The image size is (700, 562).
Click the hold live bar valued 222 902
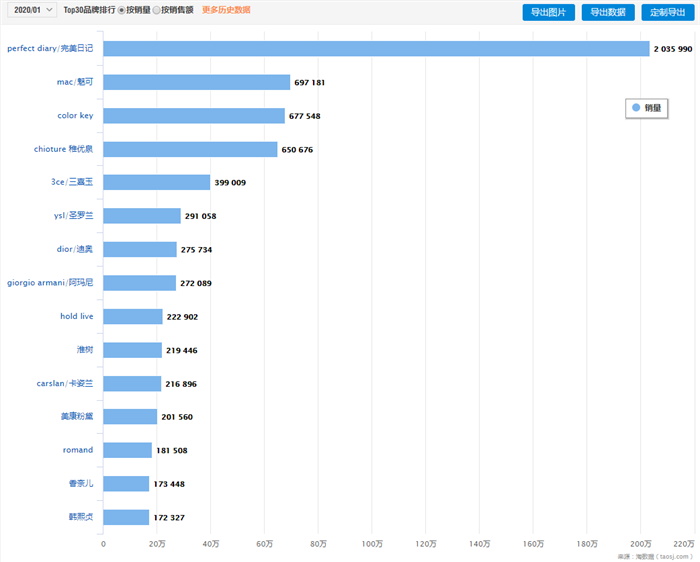tap(133, 316)
